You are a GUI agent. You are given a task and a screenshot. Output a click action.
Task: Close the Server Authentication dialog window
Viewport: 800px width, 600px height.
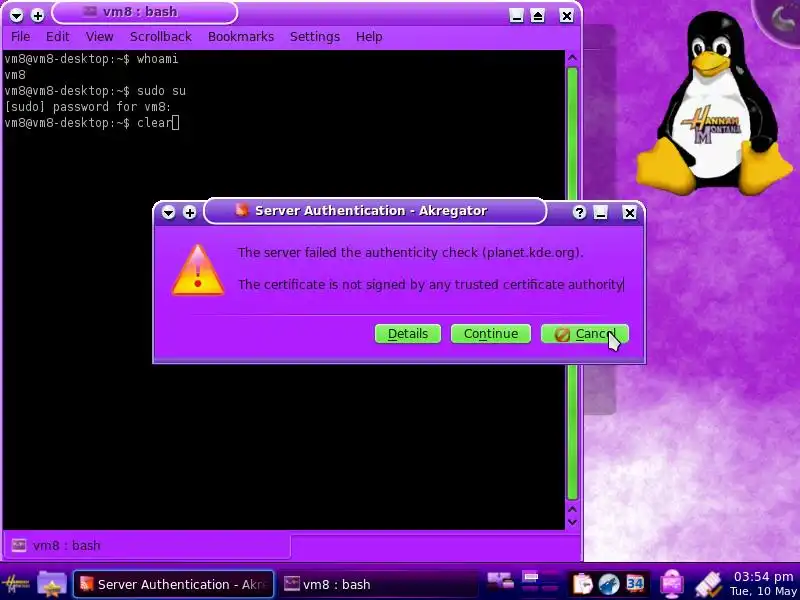[630, 212]
